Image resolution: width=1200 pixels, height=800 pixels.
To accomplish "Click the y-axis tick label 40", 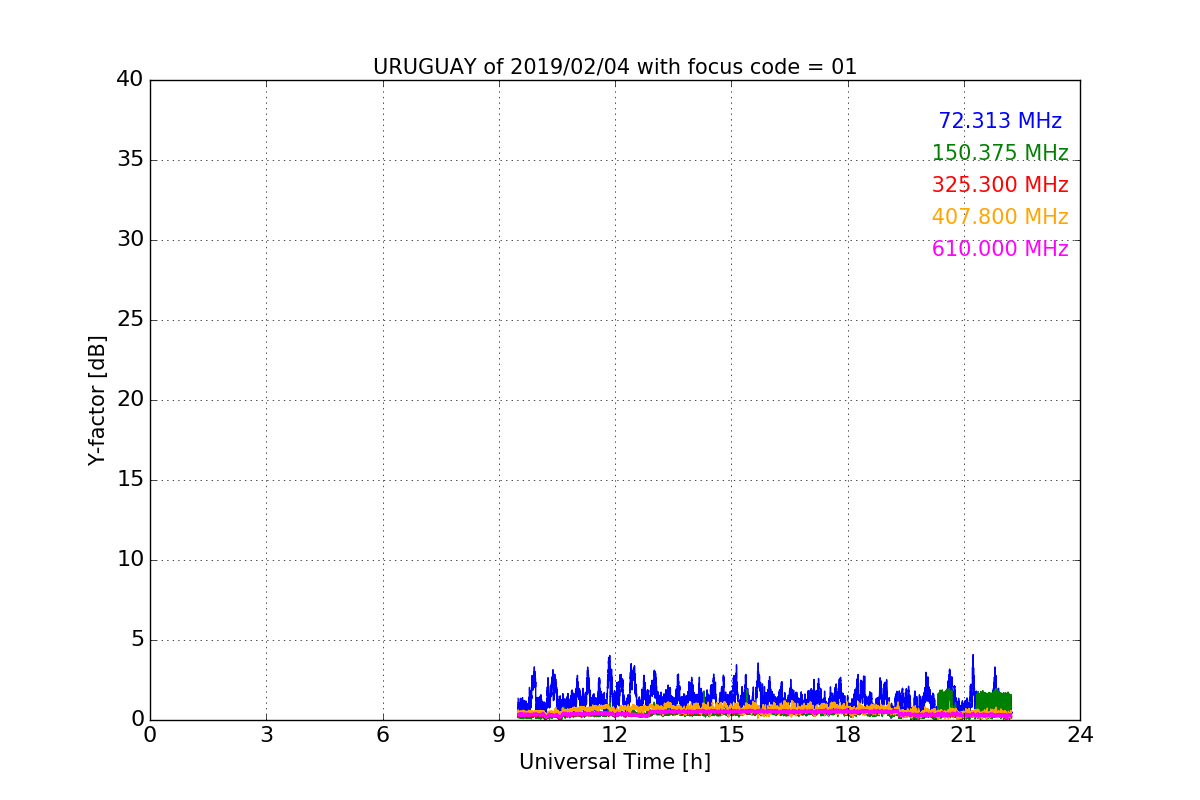I will [130, 79].
